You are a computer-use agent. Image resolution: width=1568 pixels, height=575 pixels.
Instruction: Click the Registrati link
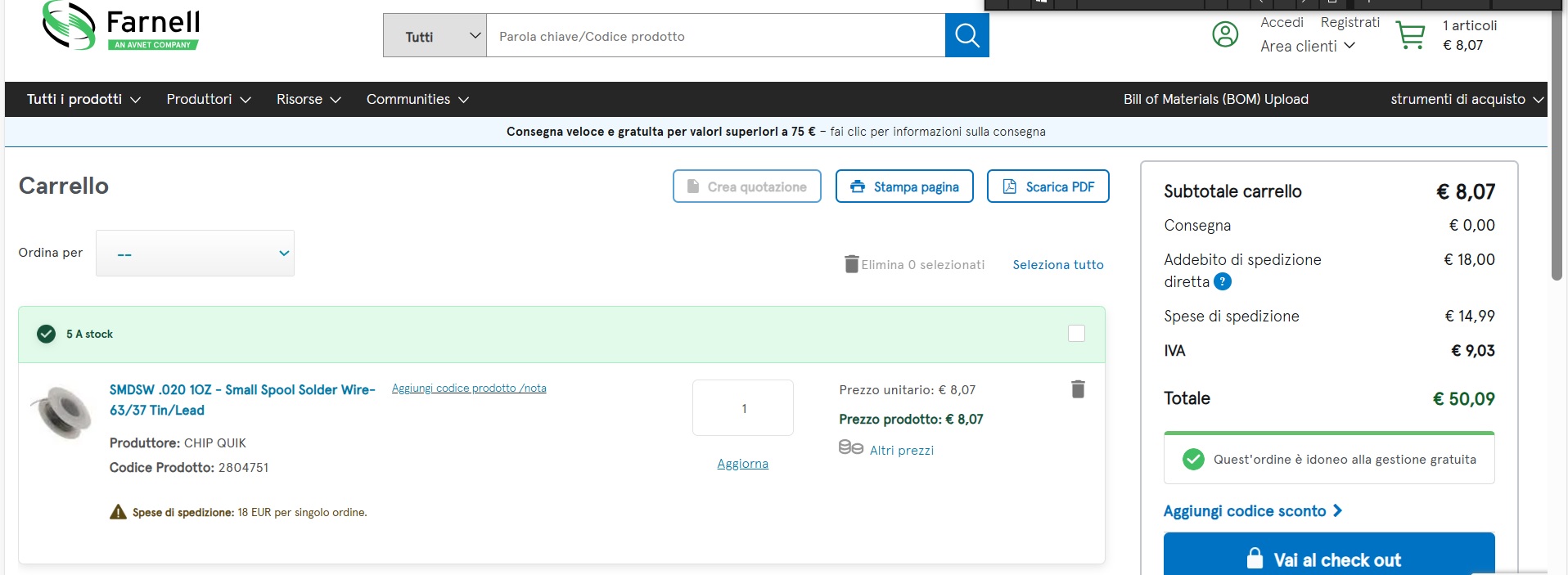1350,22
